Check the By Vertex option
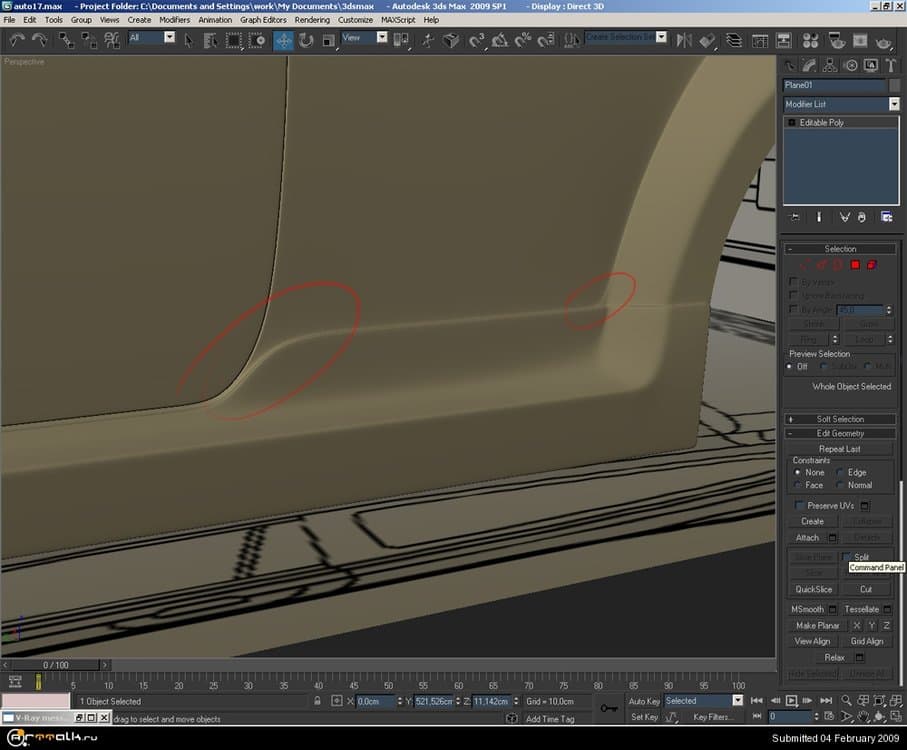 pyautogui.click(x=793, y=281)
